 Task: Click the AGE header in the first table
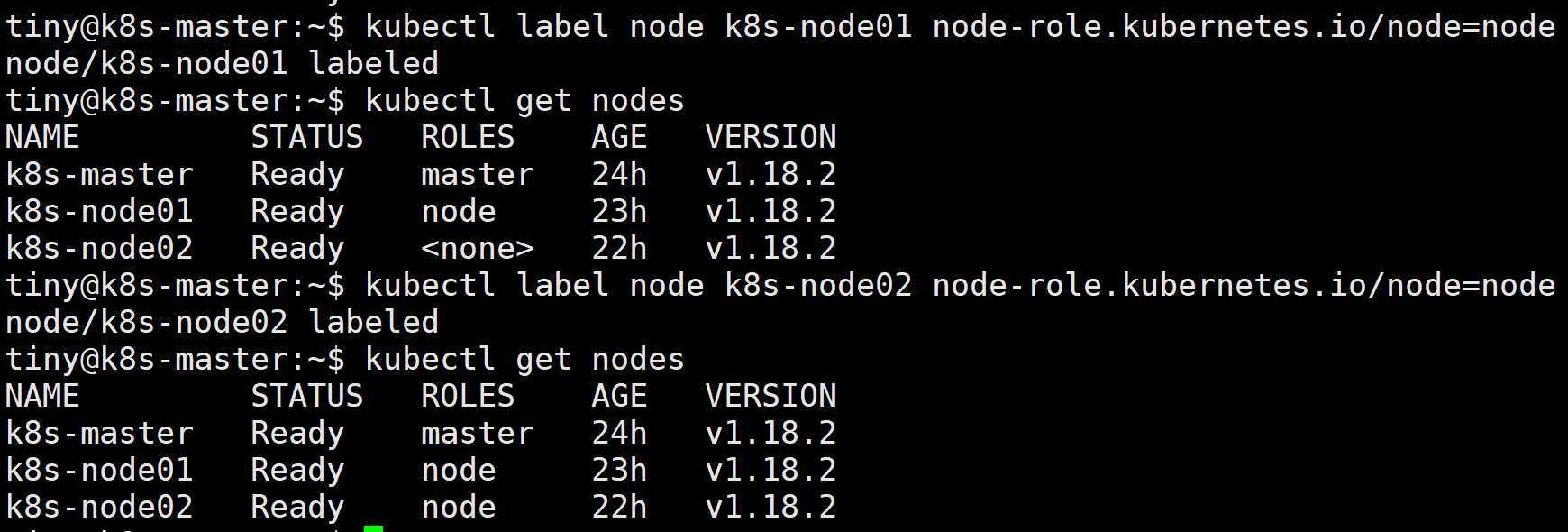619,137
